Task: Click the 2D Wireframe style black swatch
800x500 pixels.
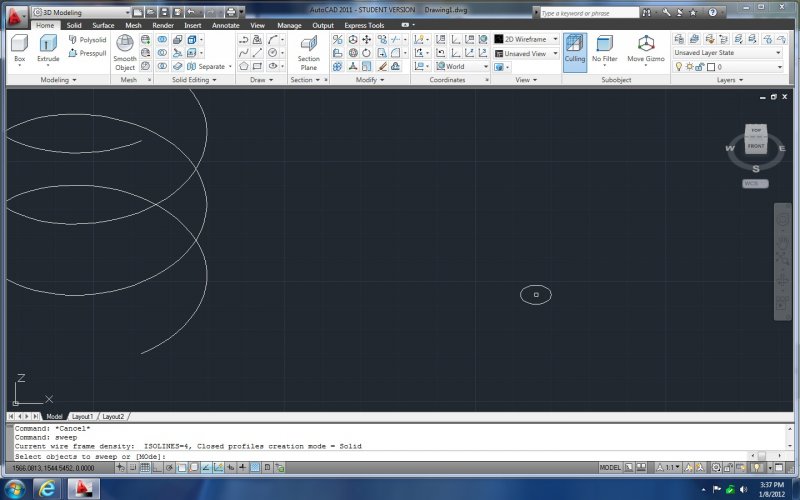Action: [498, 39]
